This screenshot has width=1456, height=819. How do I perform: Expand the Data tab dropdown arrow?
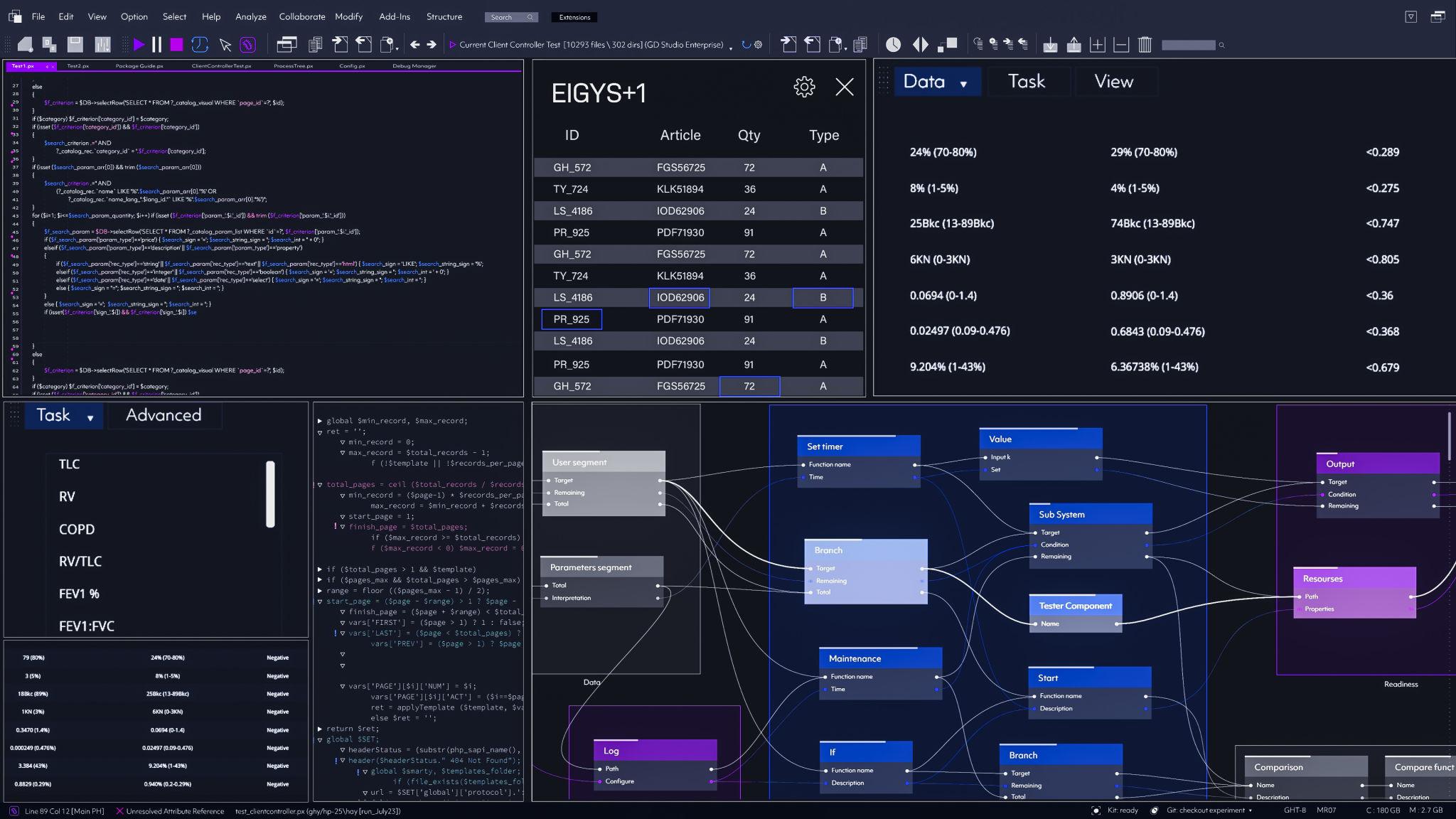click(x=963, y=84)
